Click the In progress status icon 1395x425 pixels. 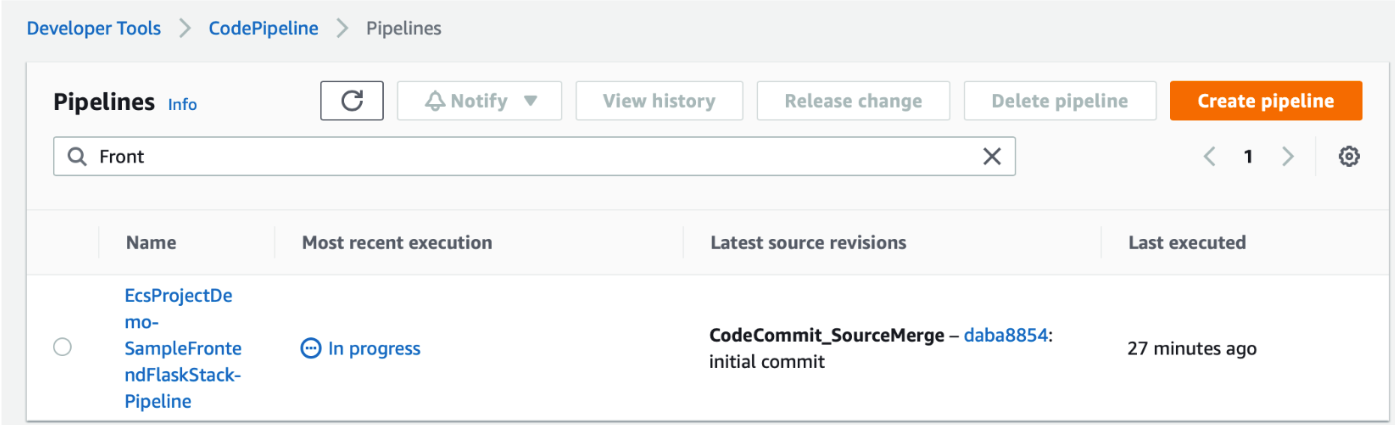click(311, 349)
